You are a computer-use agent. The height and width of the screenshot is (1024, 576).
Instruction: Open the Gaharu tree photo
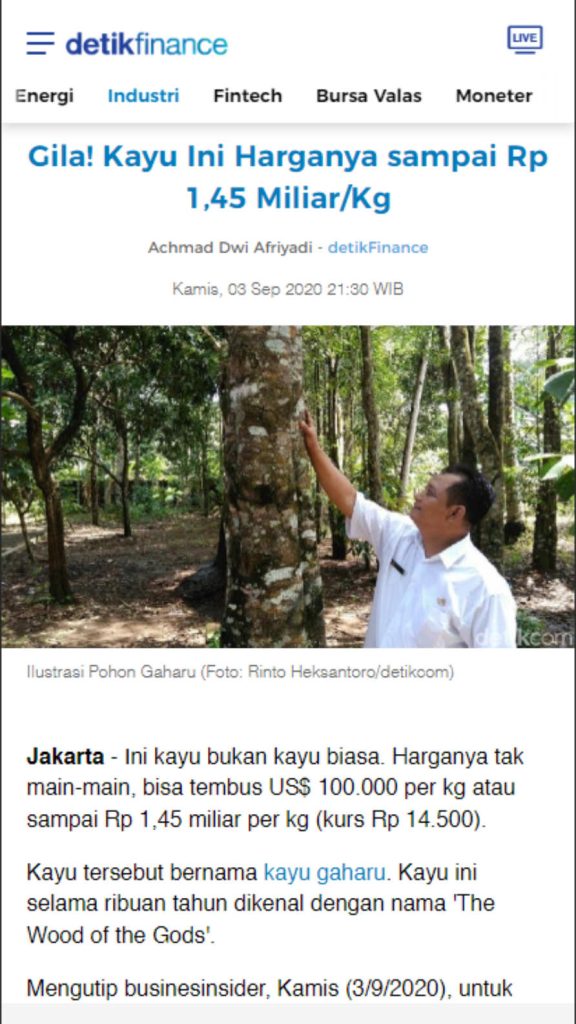tap(288, 487)
